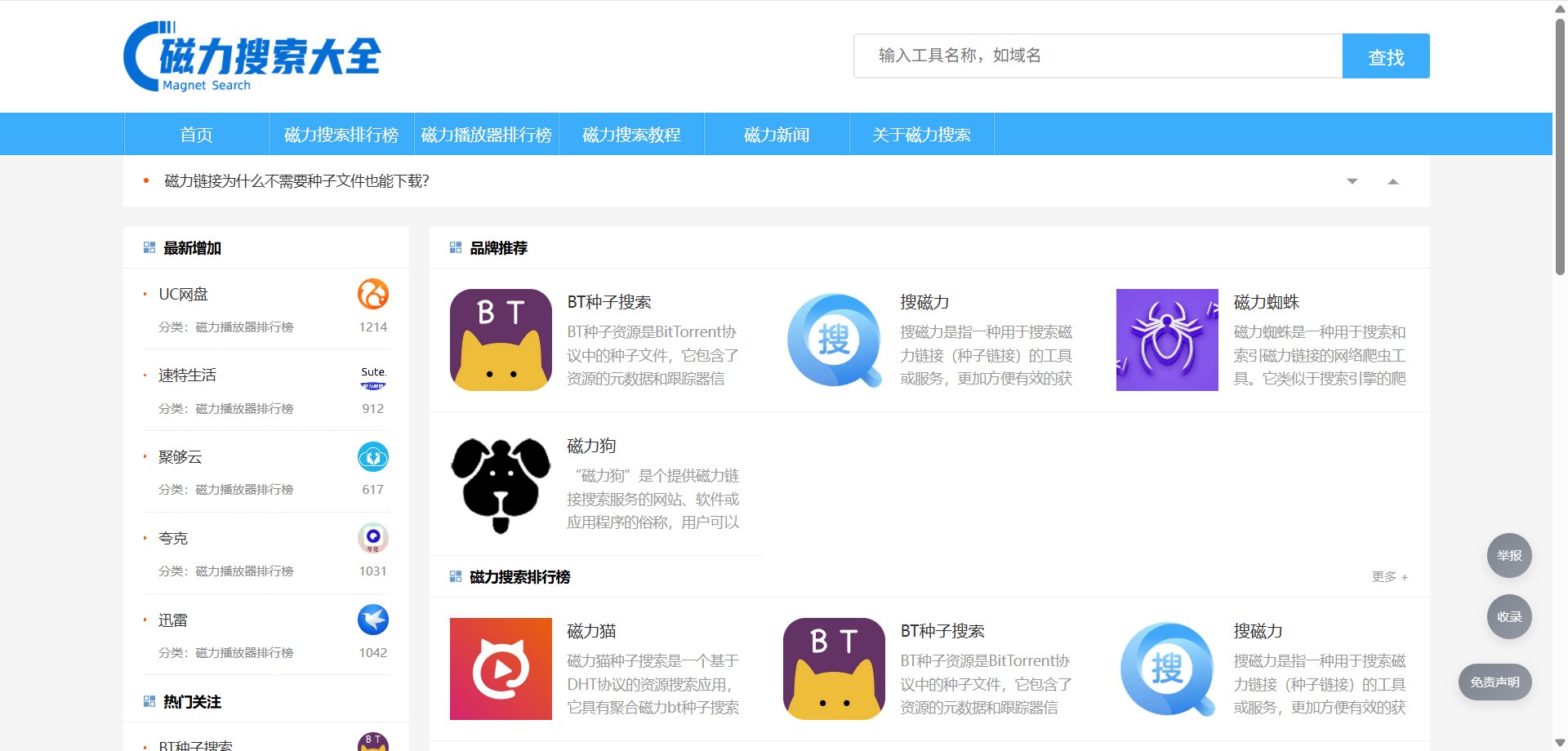The width and height of the screenshot is (1568, 751).
Task: Click the 磁力猫 title
Action: pyautogui.click(x=591, y=631)
